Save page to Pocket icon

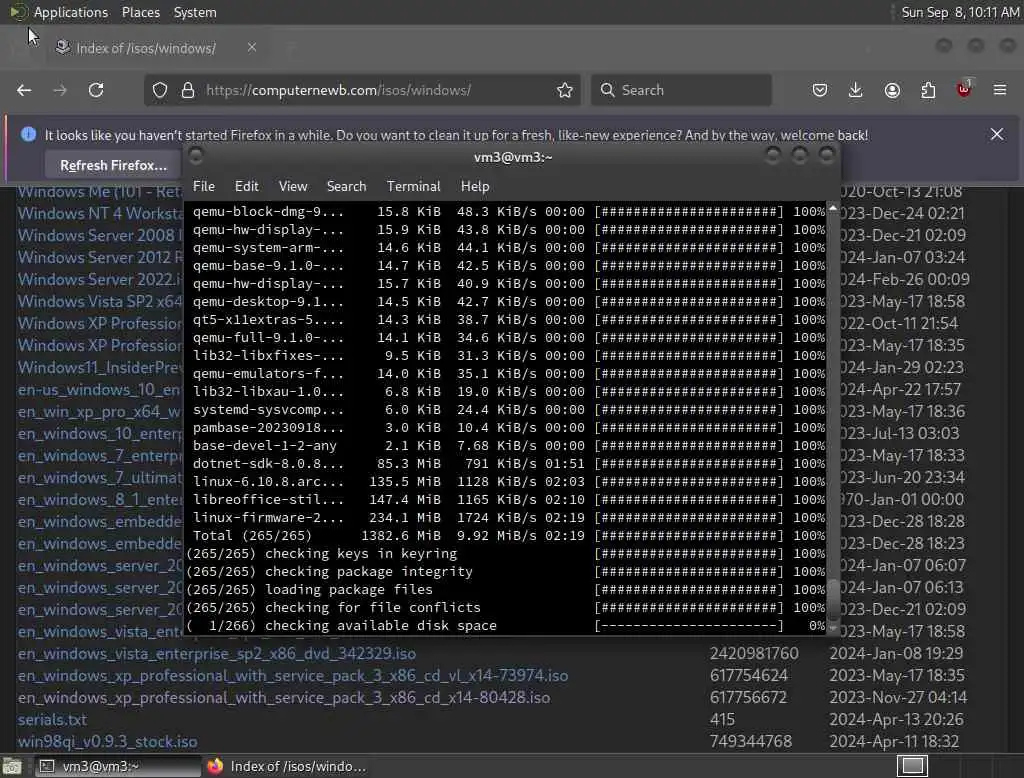820,90
